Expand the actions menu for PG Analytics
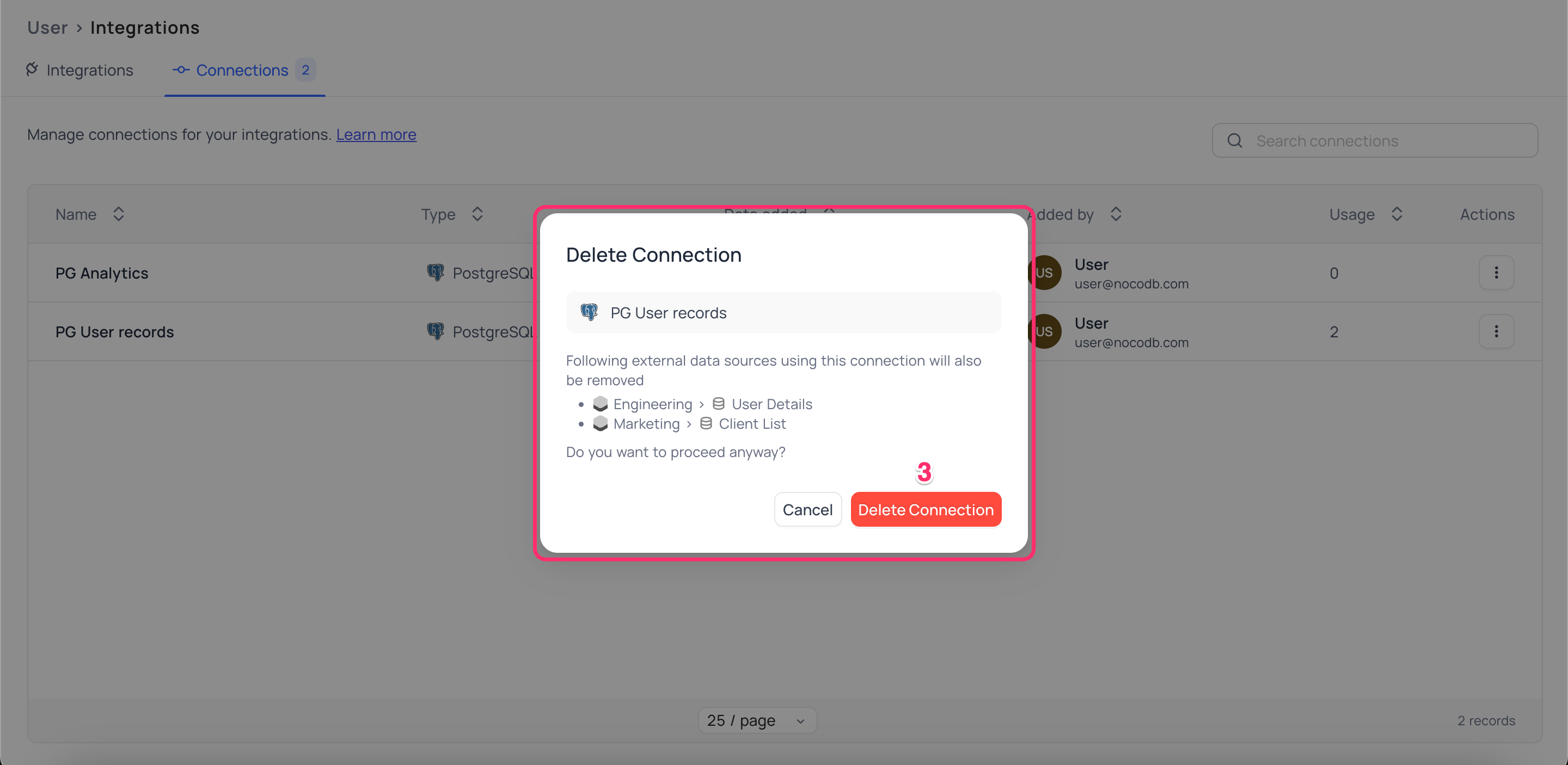The image size is (1568, 765). (x=1496, y=272)
